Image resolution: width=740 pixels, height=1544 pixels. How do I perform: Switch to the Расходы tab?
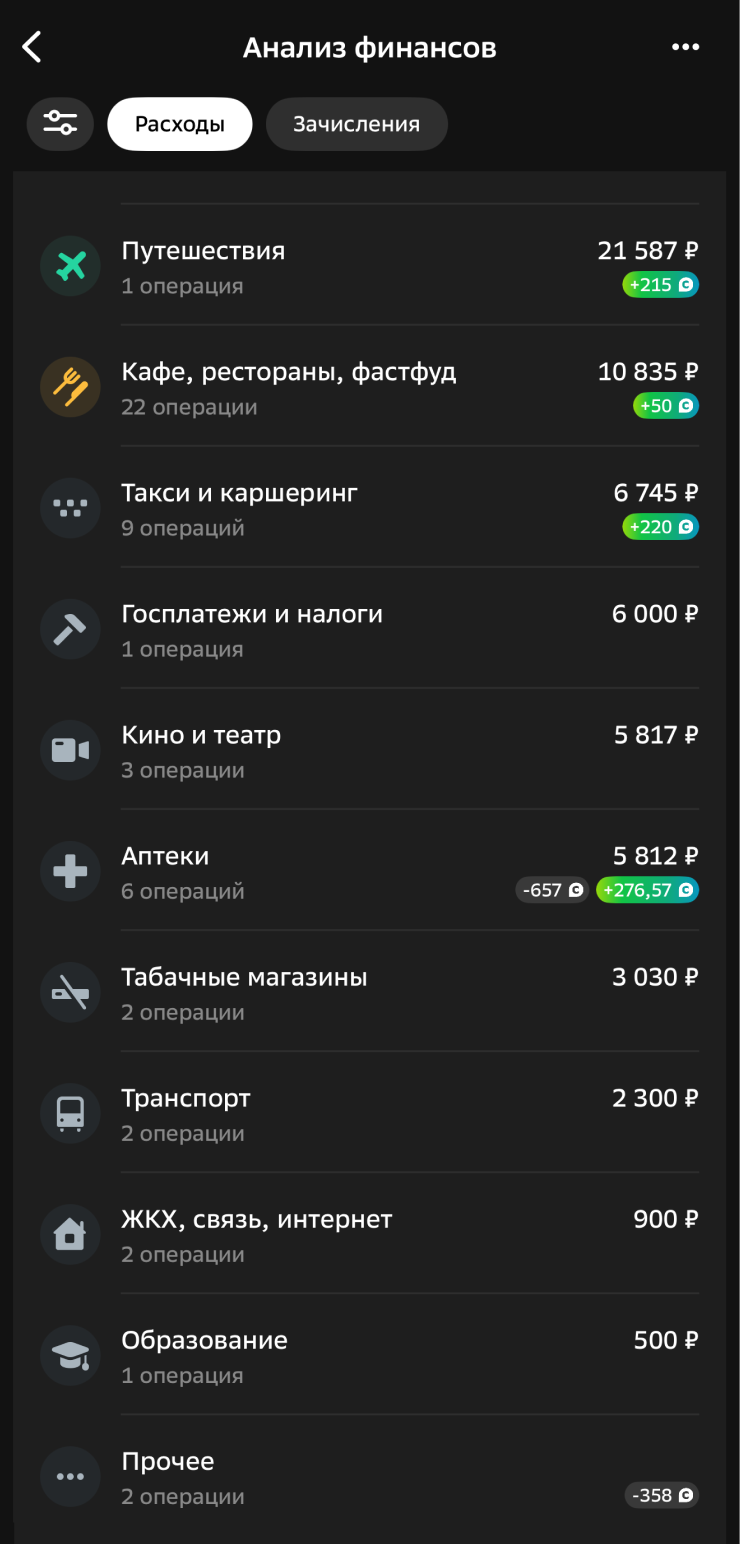(x=180, y=124)
